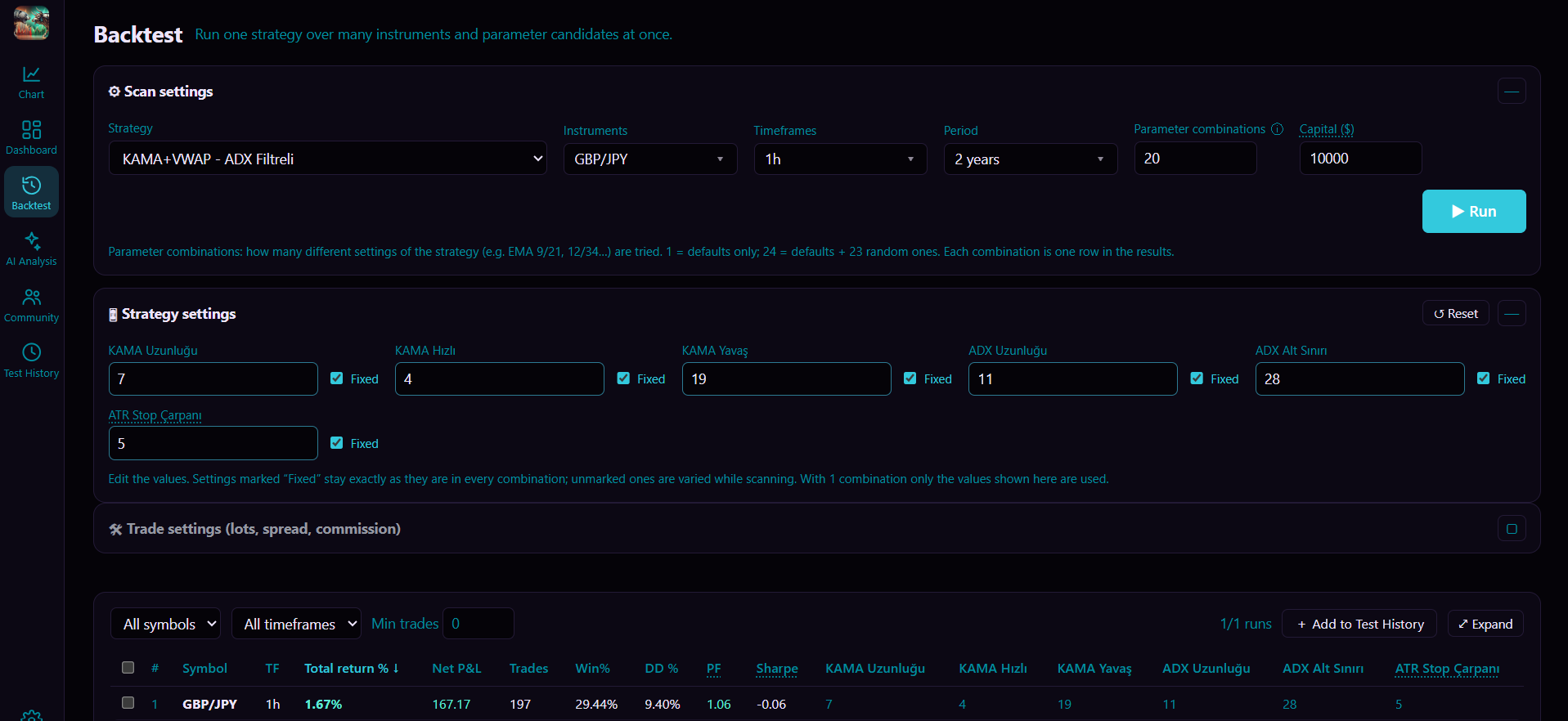Screen dimensions: 1568x721
Task: Open the Period dropdown 2 years
Action: tap(1031, 159)
